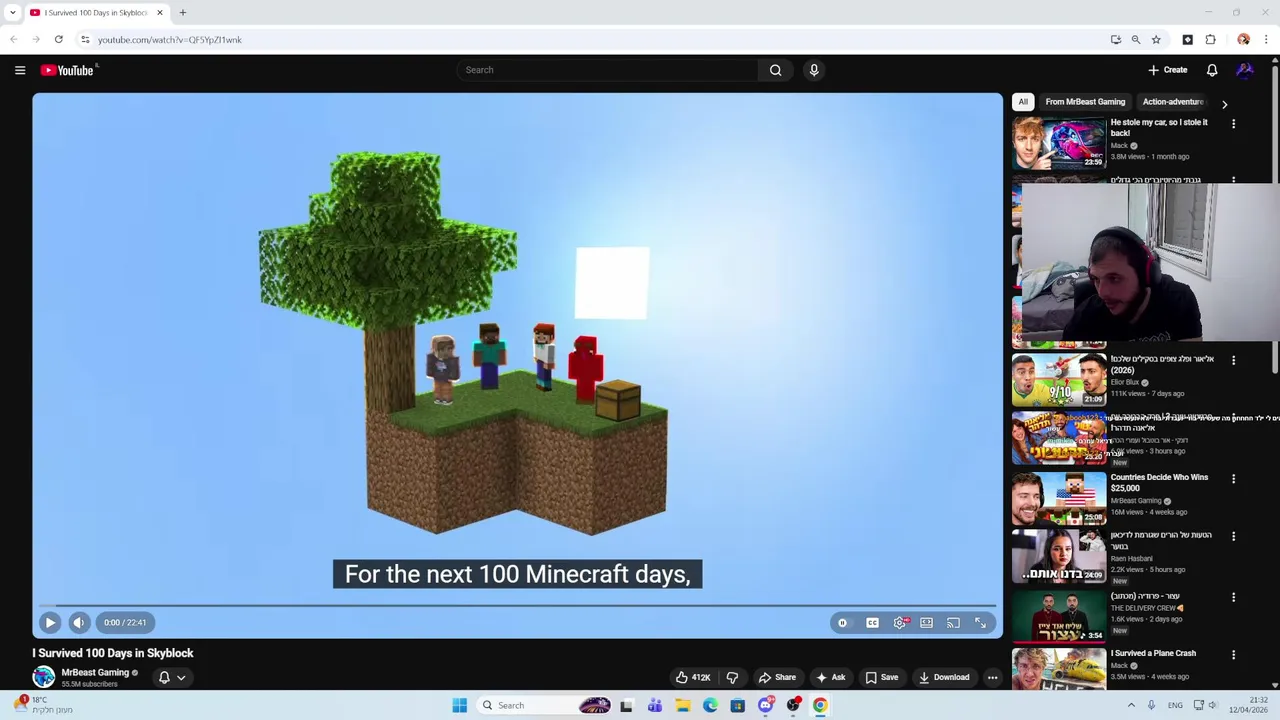Image resolution: width=1280 pixels, height=720 pixels.
Task: Open I Survived a Plane Crash title
Action: 1153,653
